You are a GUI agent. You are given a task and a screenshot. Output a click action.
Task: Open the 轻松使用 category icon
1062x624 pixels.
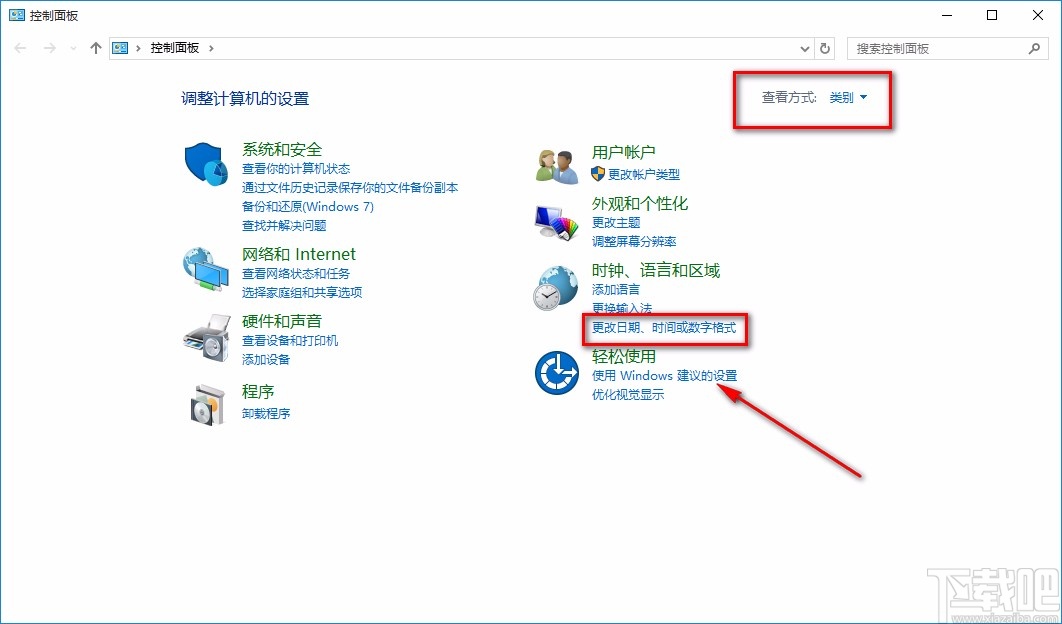coord(556,373)
